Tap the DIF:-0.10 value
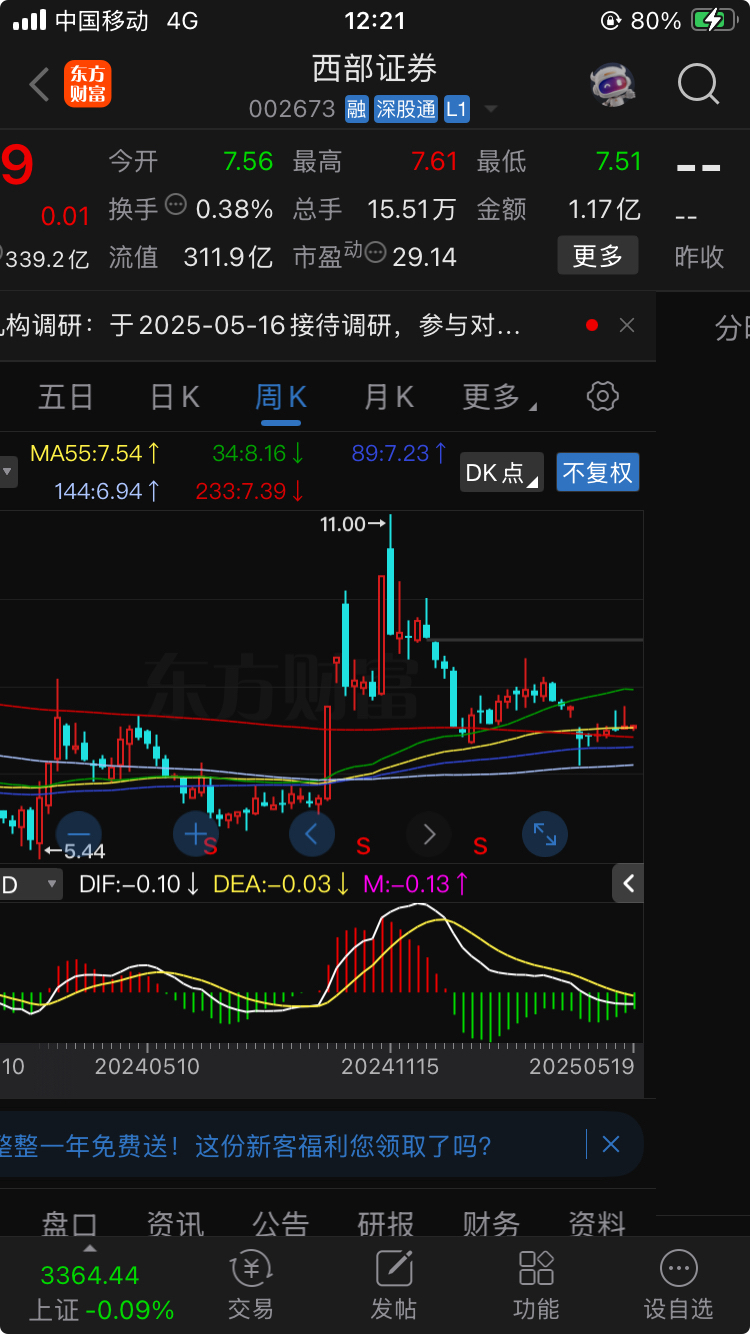 tap(139, 884)
